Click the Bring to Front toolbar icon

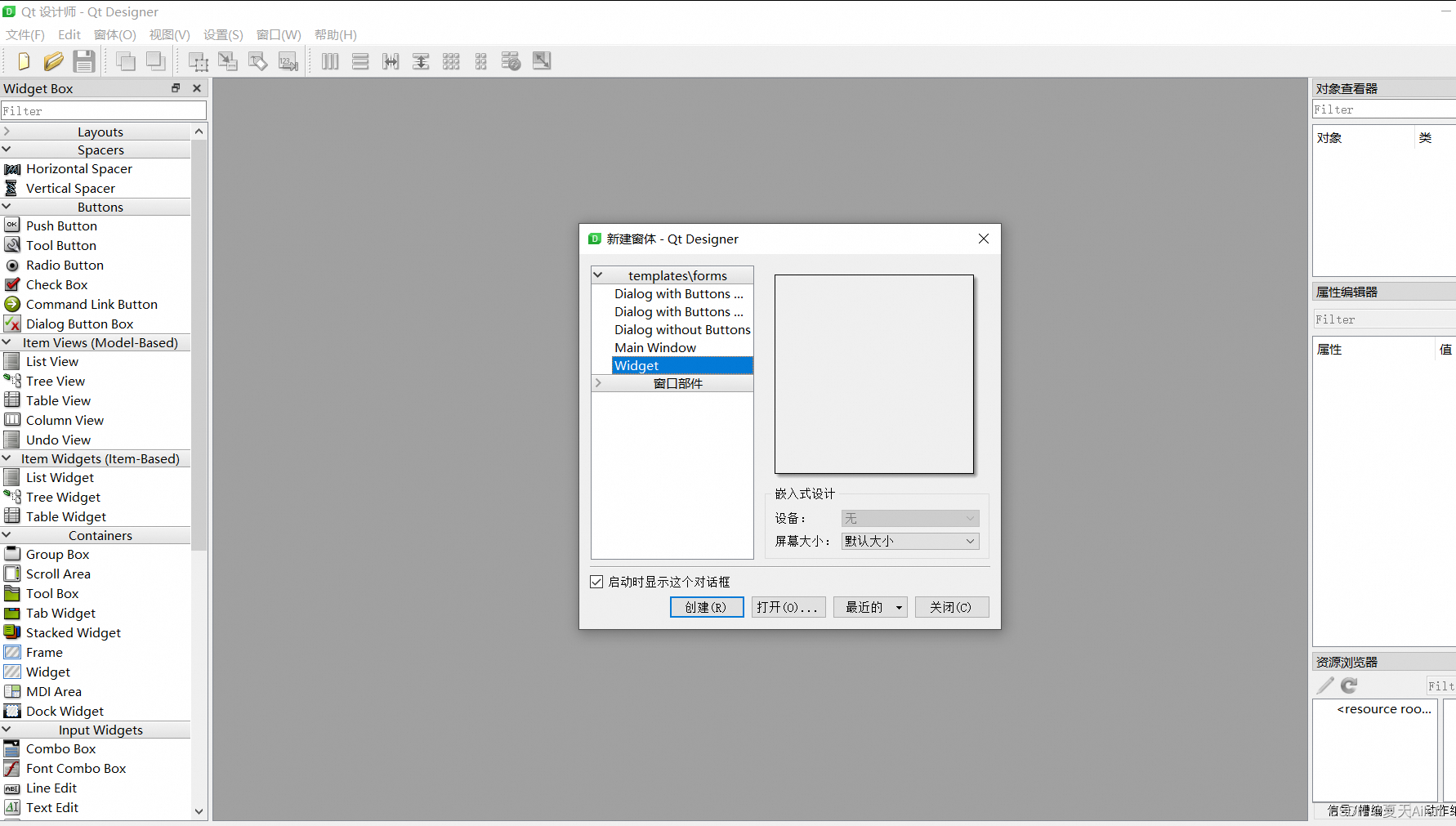(155, 61)
